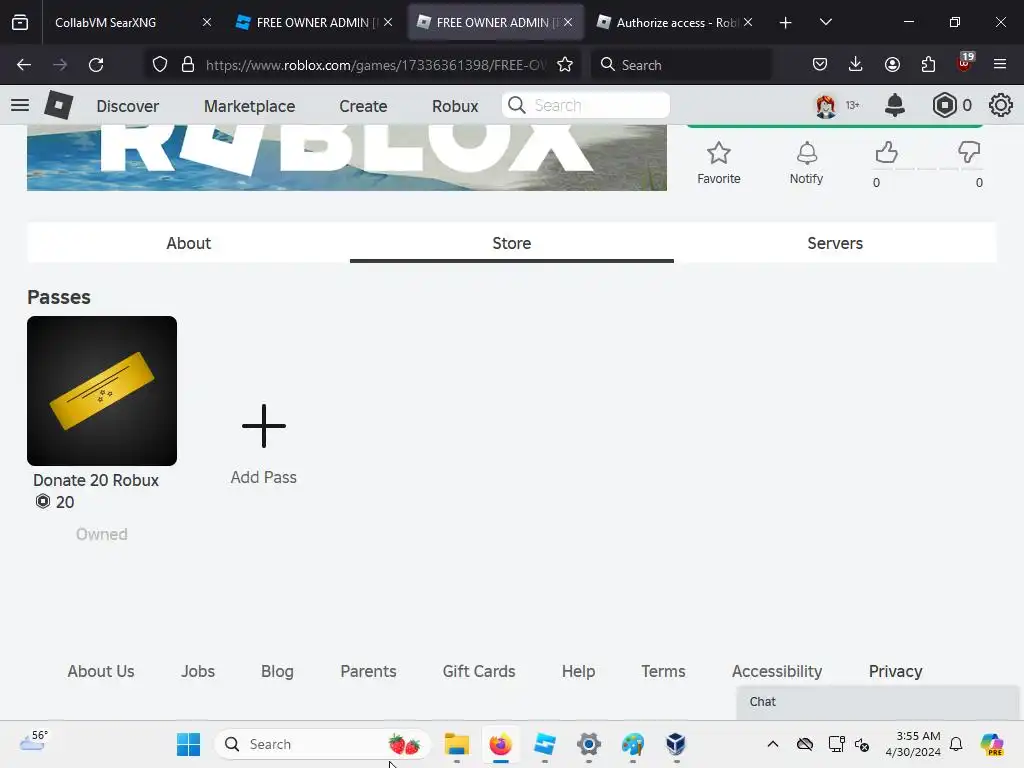
Task: Open the Donate 20 Robux pass thumbnail
Action: [x=102, y=391]
